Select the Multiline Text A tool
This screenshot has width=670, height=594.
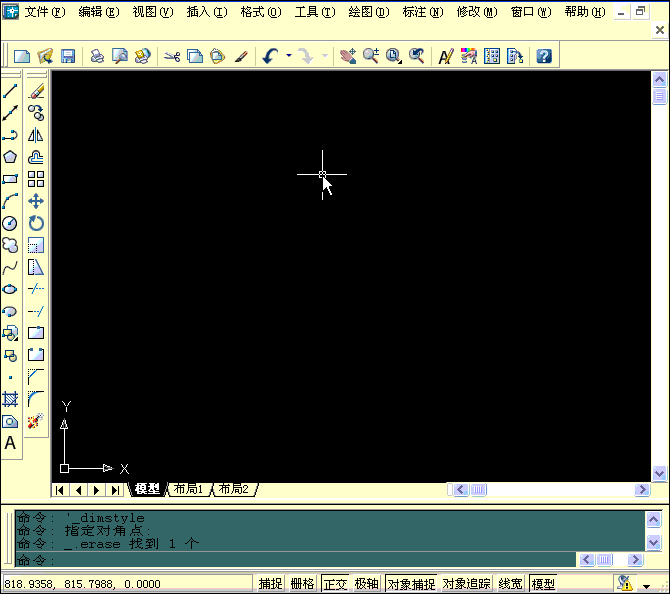[x=10, y=443]
